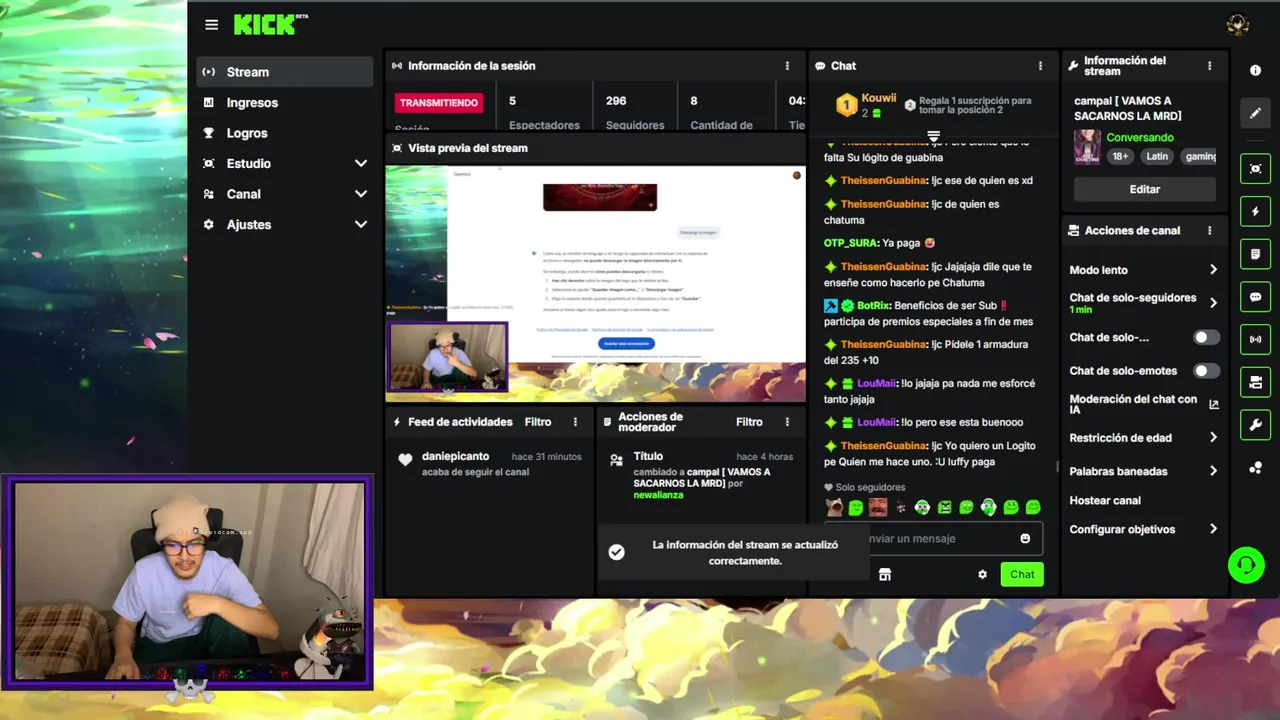This screenshot has width=1280, height=720.
Task: Expand the Canal sidebar section
Action: (360, 194)
